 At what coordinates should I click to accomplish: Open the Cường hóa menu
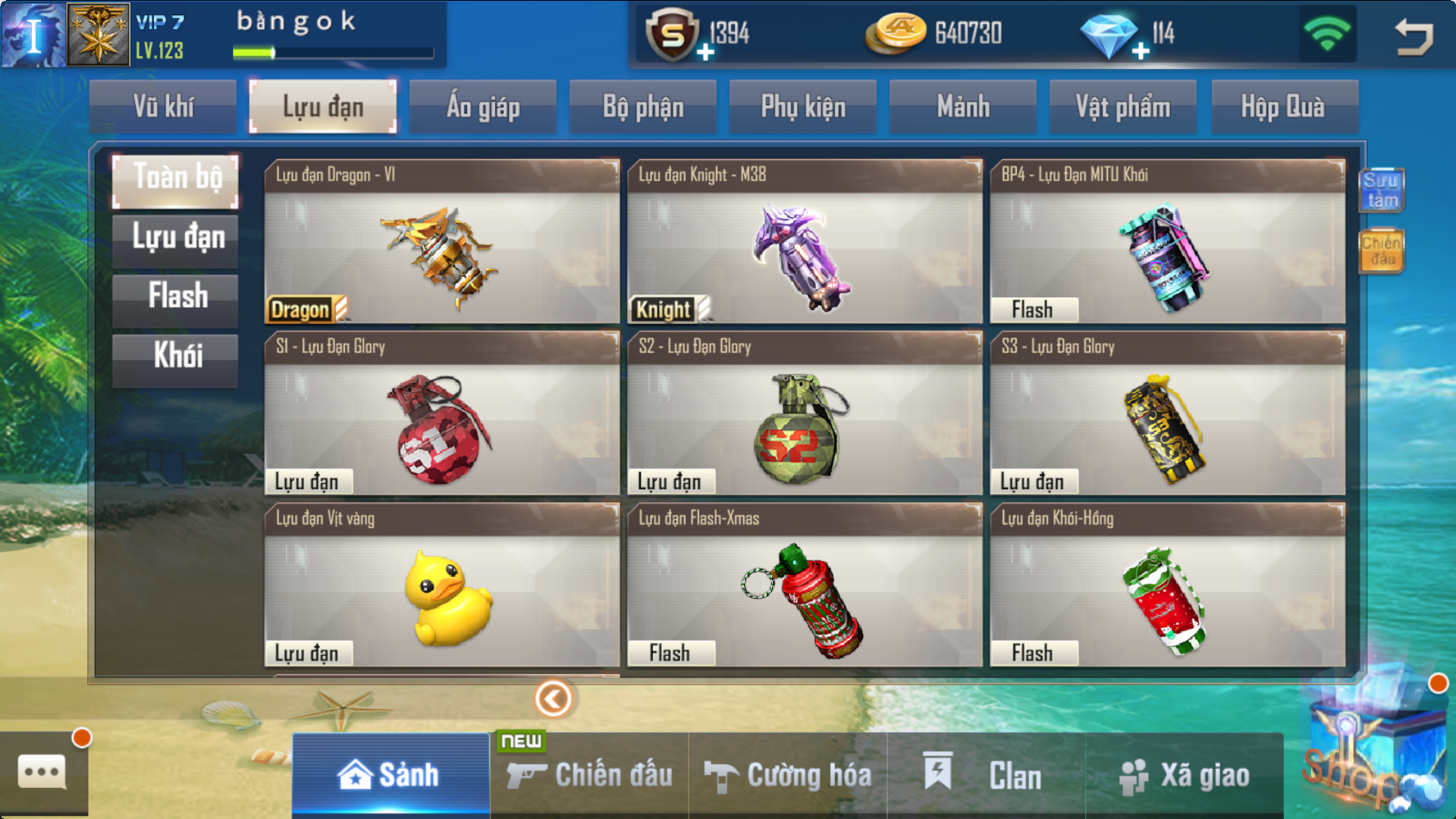(787, 775)
